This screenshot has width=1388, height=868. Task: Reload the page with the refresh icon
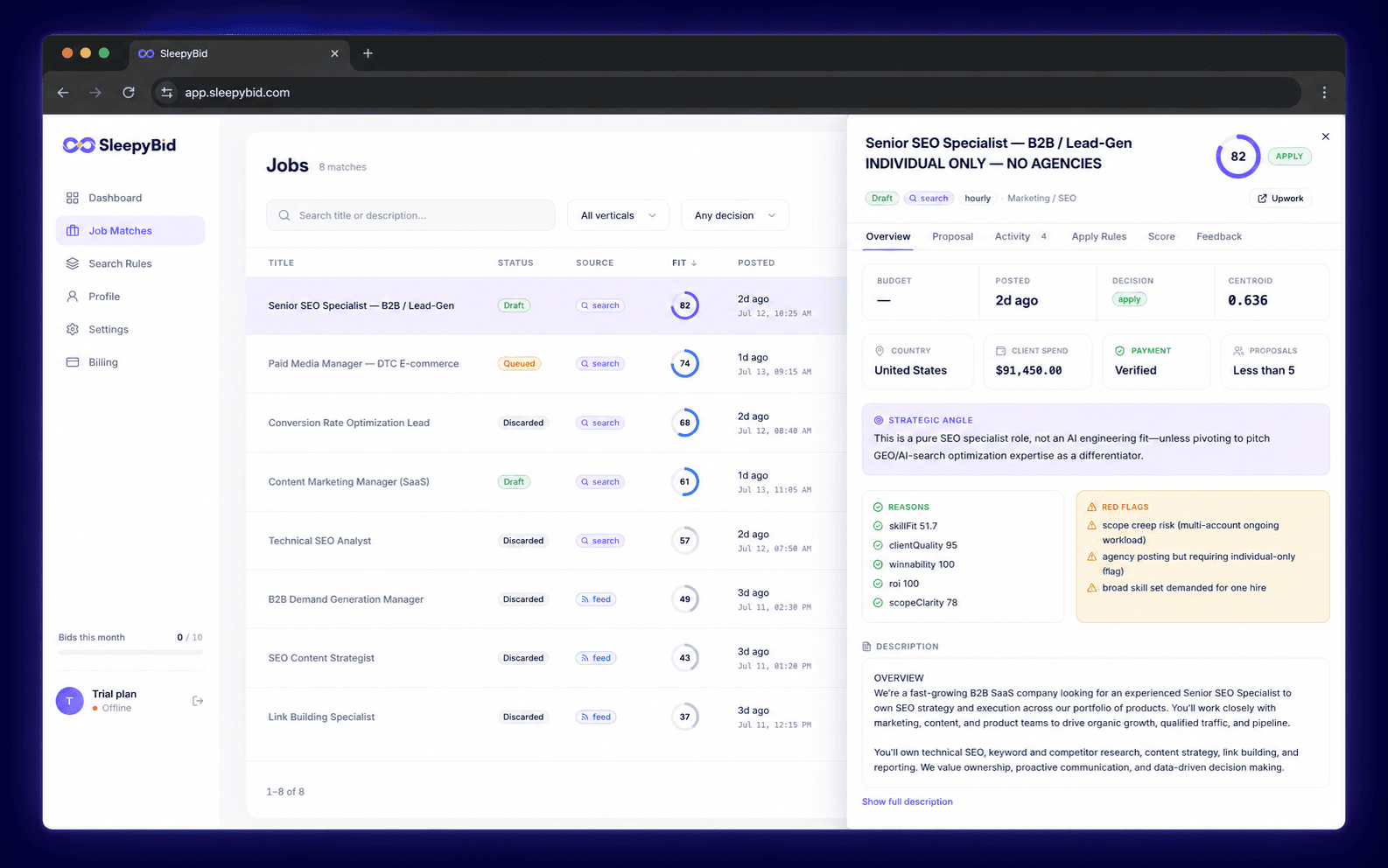click(129, 93)
